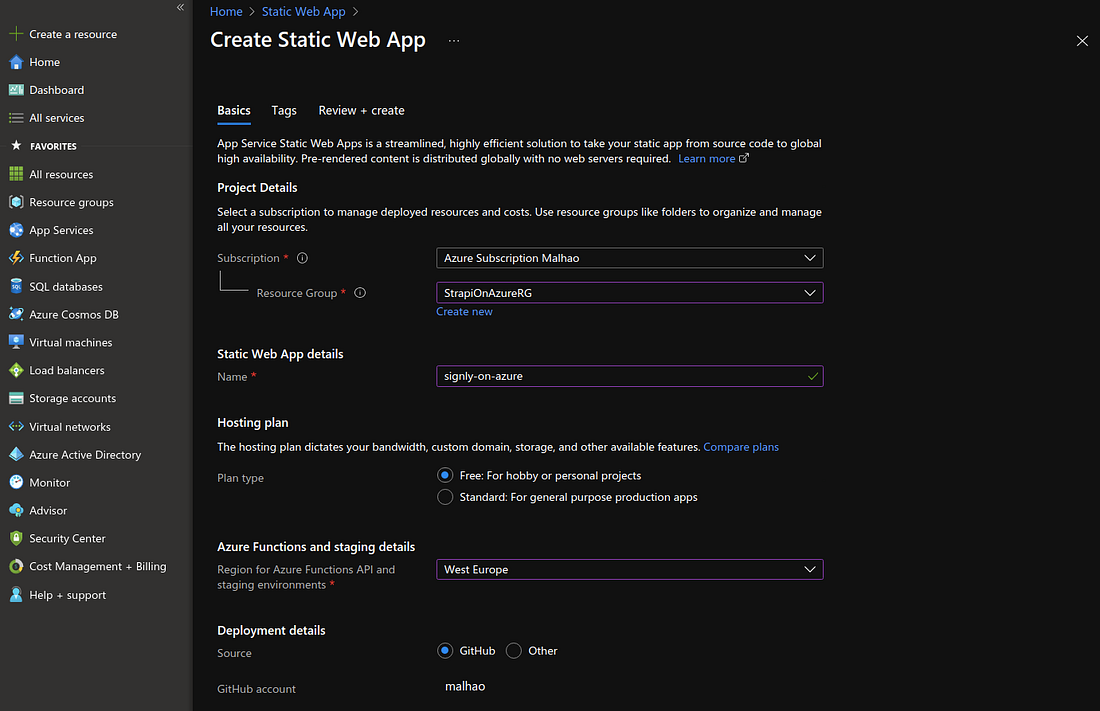This screenshot has height=711, width=1100.
Task: Collapse the sidebar with the double-chevron icon
Action: point(180,7)
